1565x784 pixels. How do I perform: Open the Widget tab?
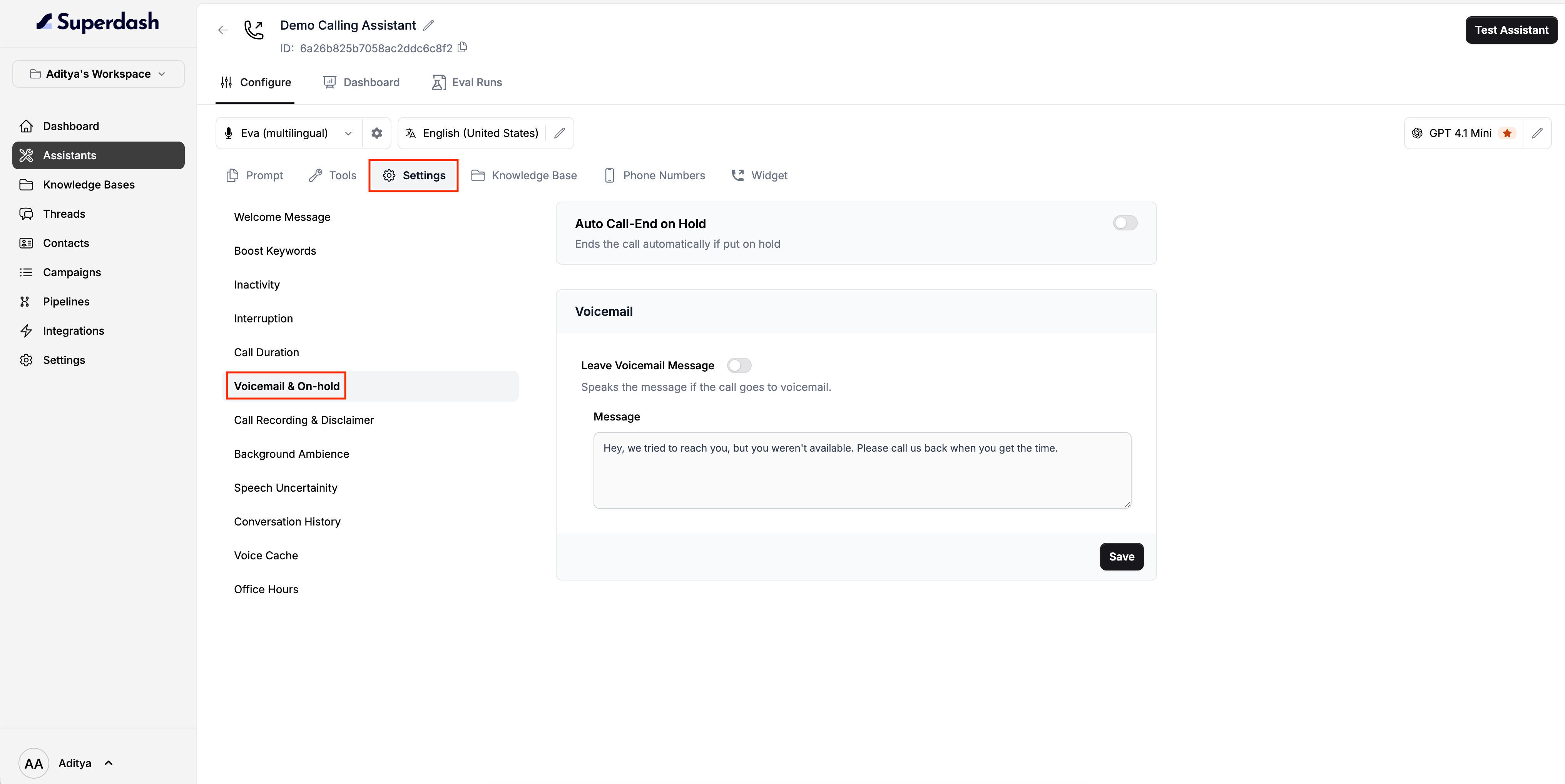click(759, 175)
